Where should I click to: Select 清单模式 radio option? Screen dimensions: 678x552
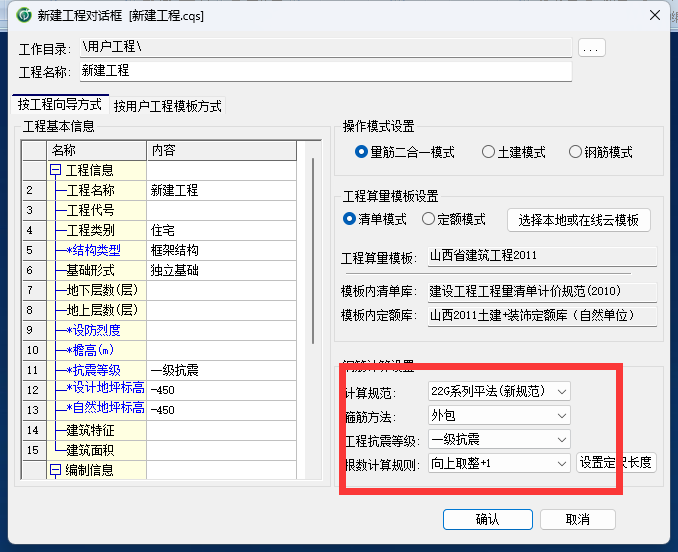(x=350, y=219)
